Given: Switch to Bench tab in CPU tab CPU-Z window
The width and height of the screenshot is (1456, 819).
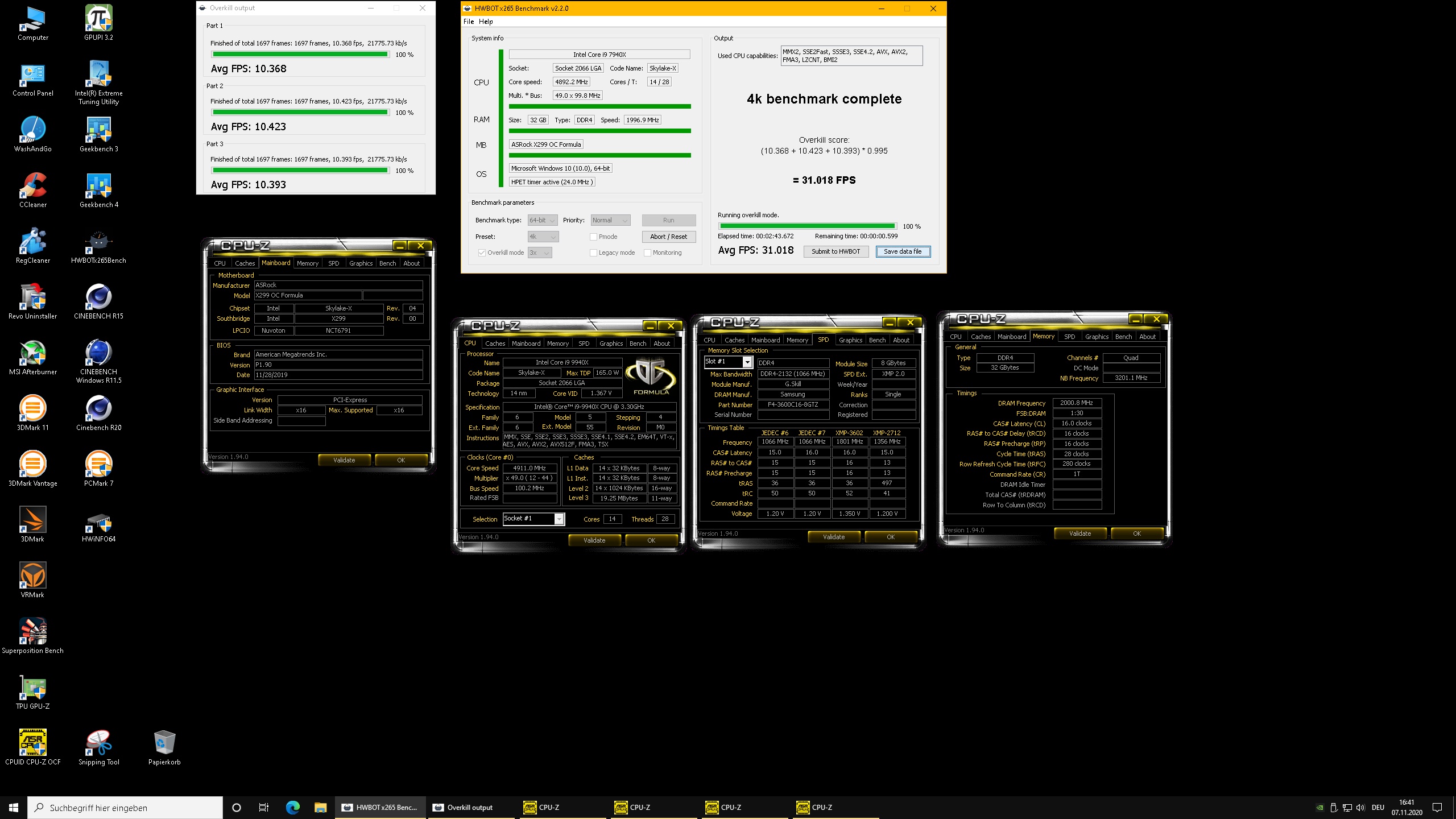Looking at the screenshot, I should (x=638, y=344).
